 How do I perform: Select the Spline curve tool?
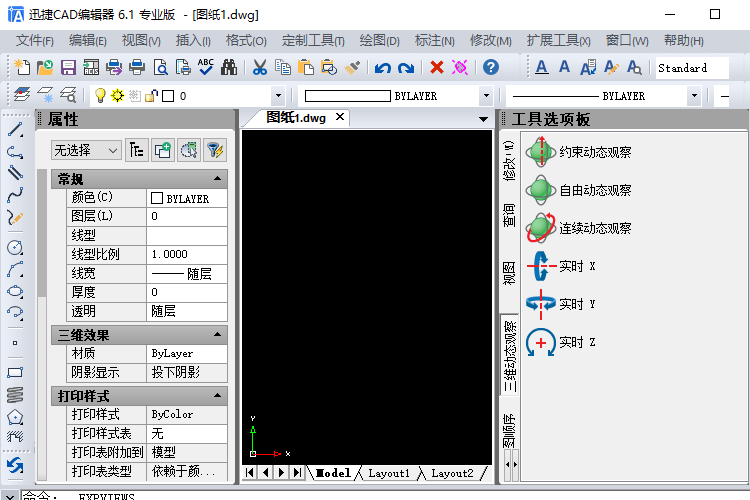coord(15,195)
